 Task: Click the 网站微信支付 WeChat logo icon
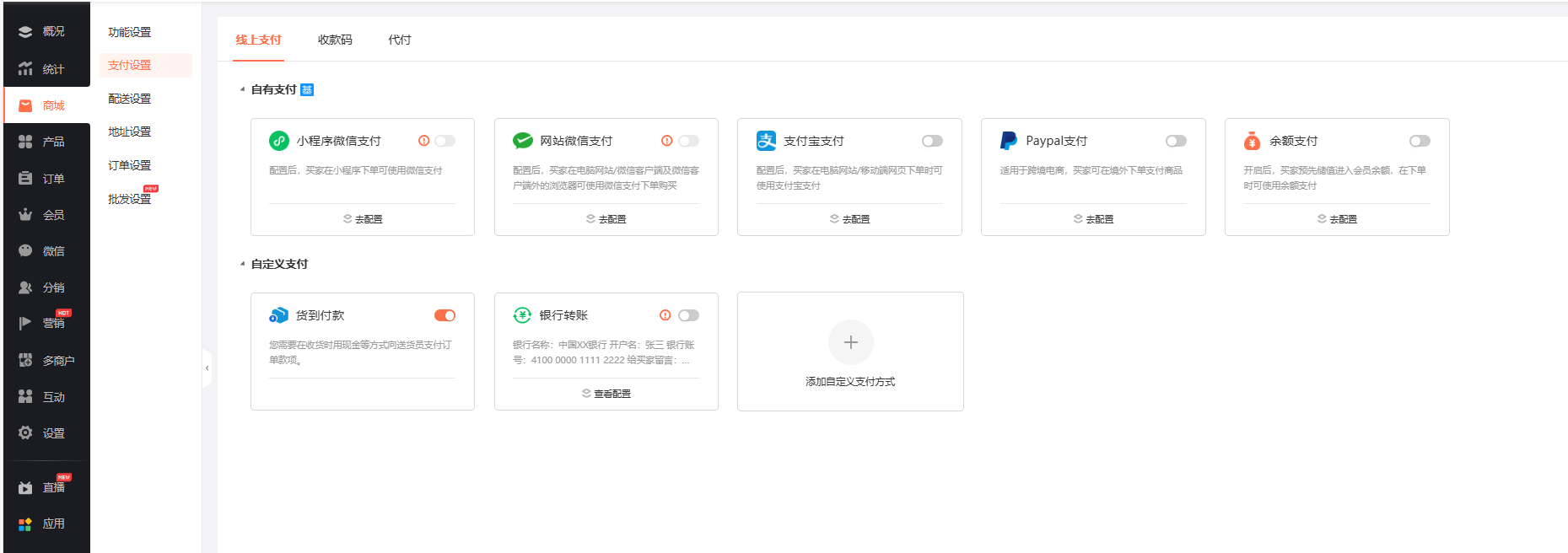click(523, 141)
